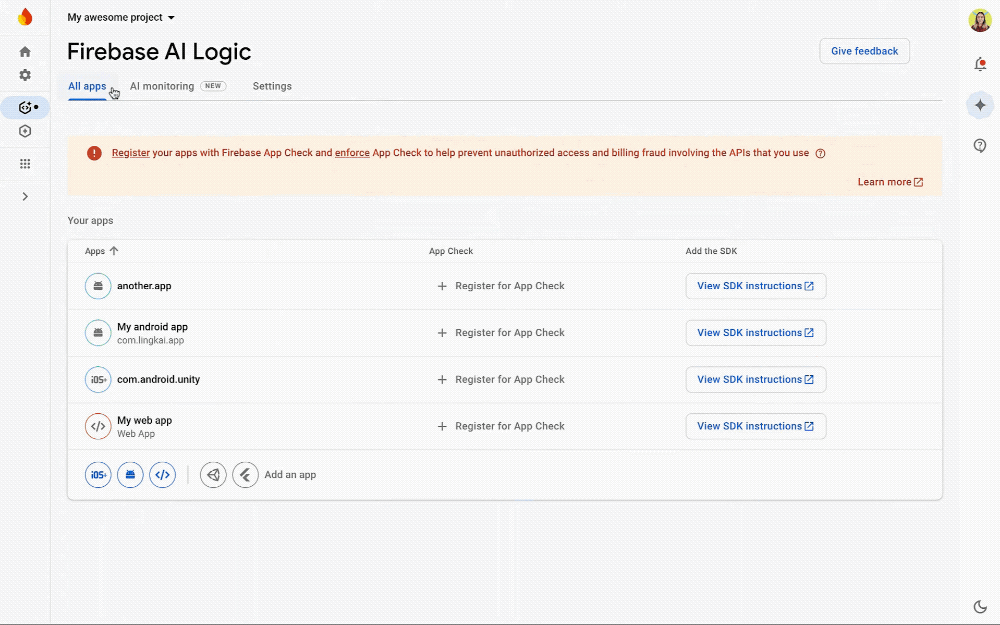
Task: Click the Firebase flame logo
Action: [x=25, y=16]
